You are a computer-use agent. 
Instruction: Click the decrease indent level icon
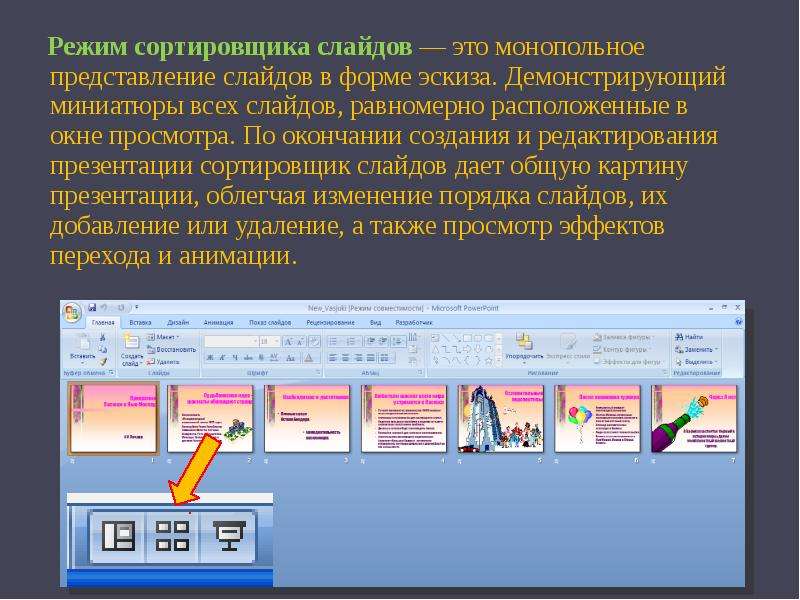click(371, 341)
